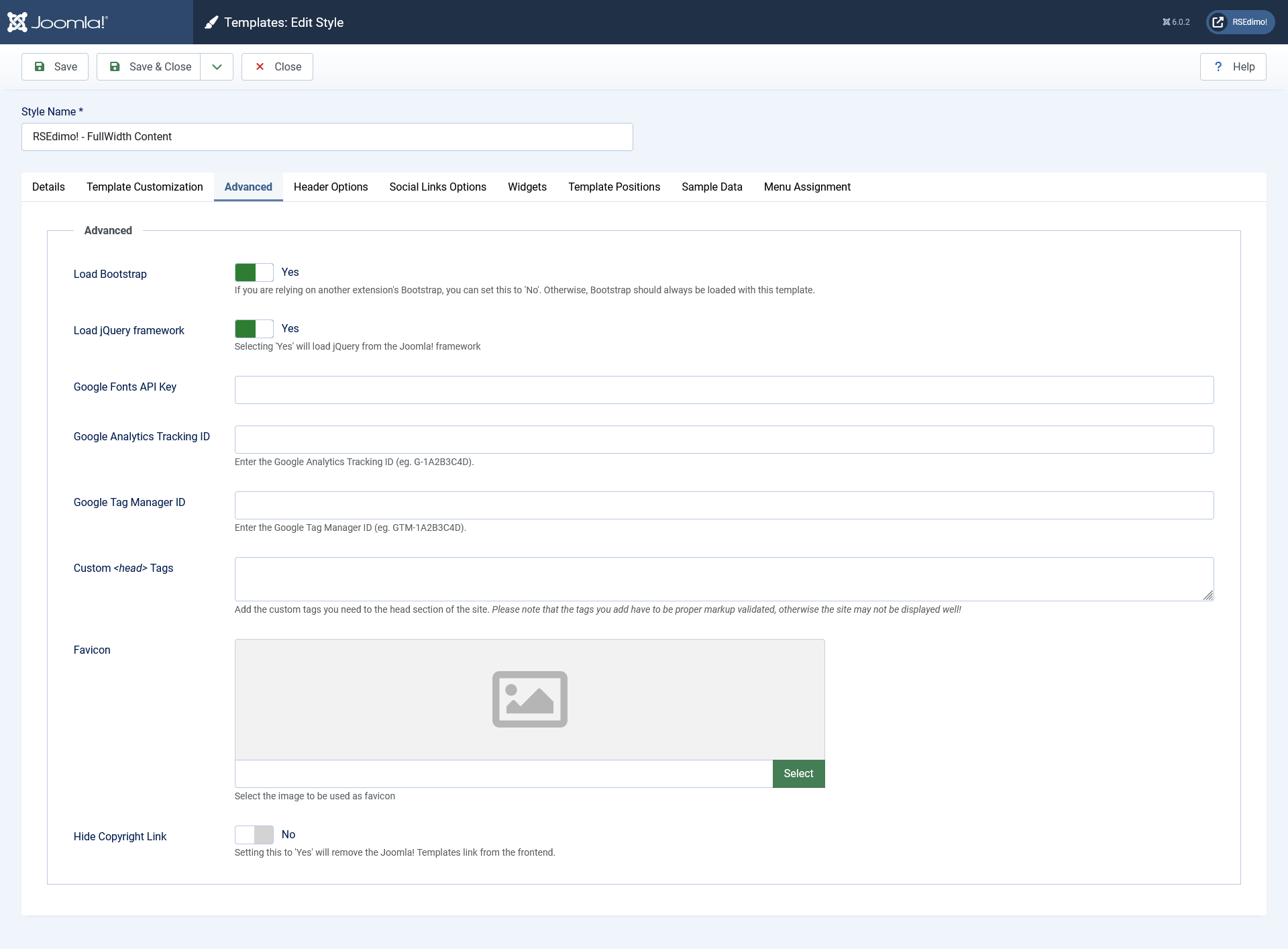Switch to the Header Options tab

[330, 187]
